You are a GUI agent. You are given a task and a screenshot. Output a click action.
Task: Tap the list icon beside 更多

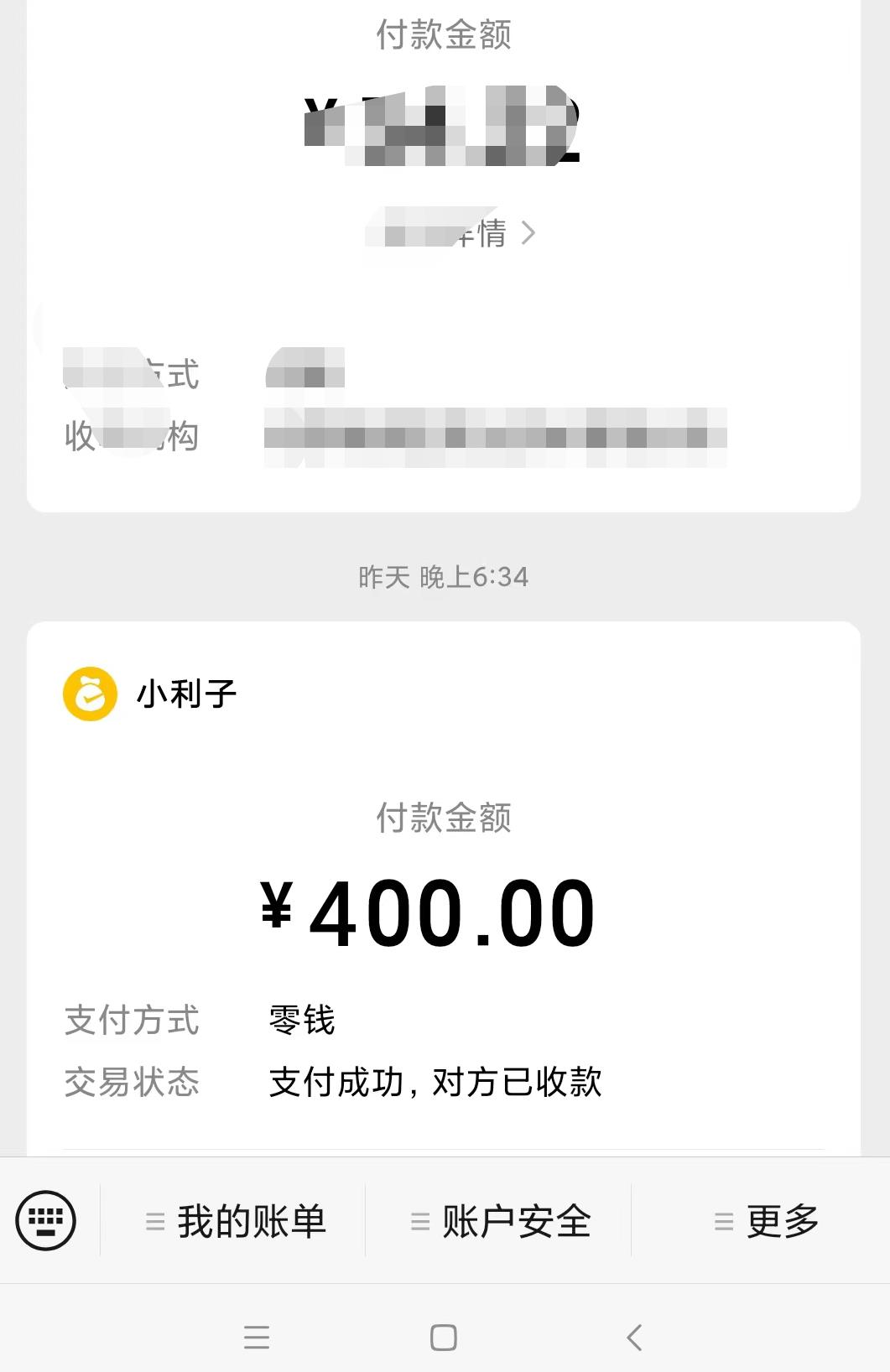[723, 1221]
